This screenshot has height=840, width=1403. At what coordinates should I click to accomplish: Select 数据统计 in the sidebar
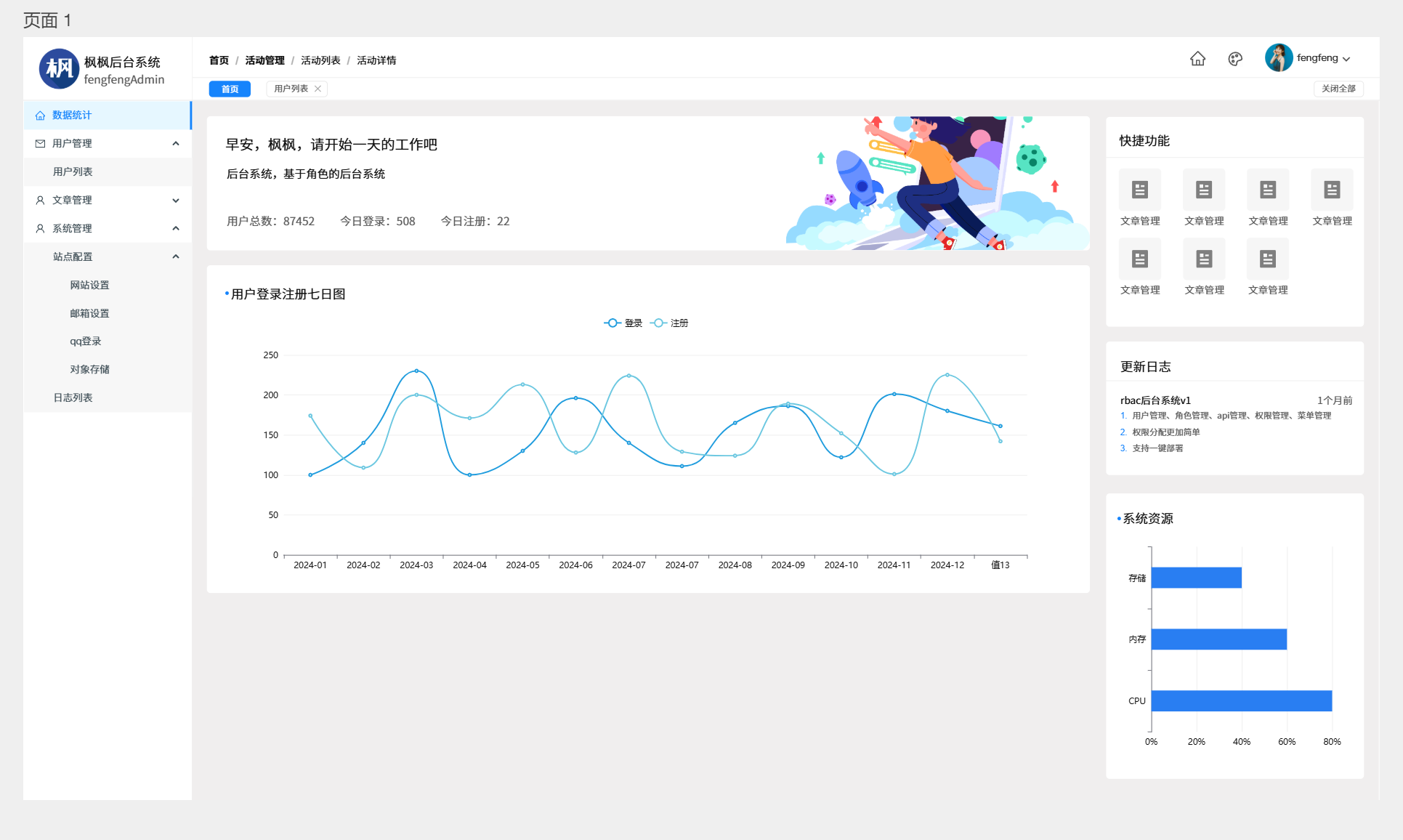[x=72, y=116]
